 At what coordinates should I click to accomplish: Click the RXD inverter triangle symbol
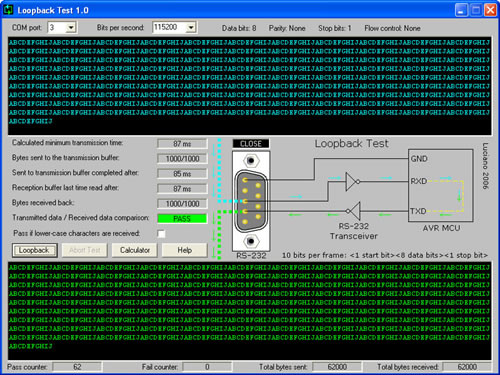click(353, 182)
